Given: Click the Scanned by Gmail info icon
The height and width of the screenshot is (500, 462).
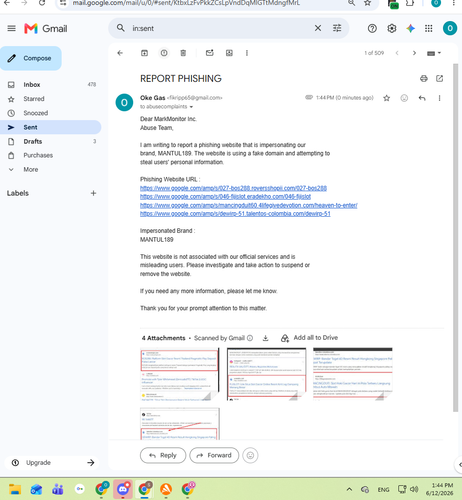Looking at the screenshot, I should pos(250,338).
